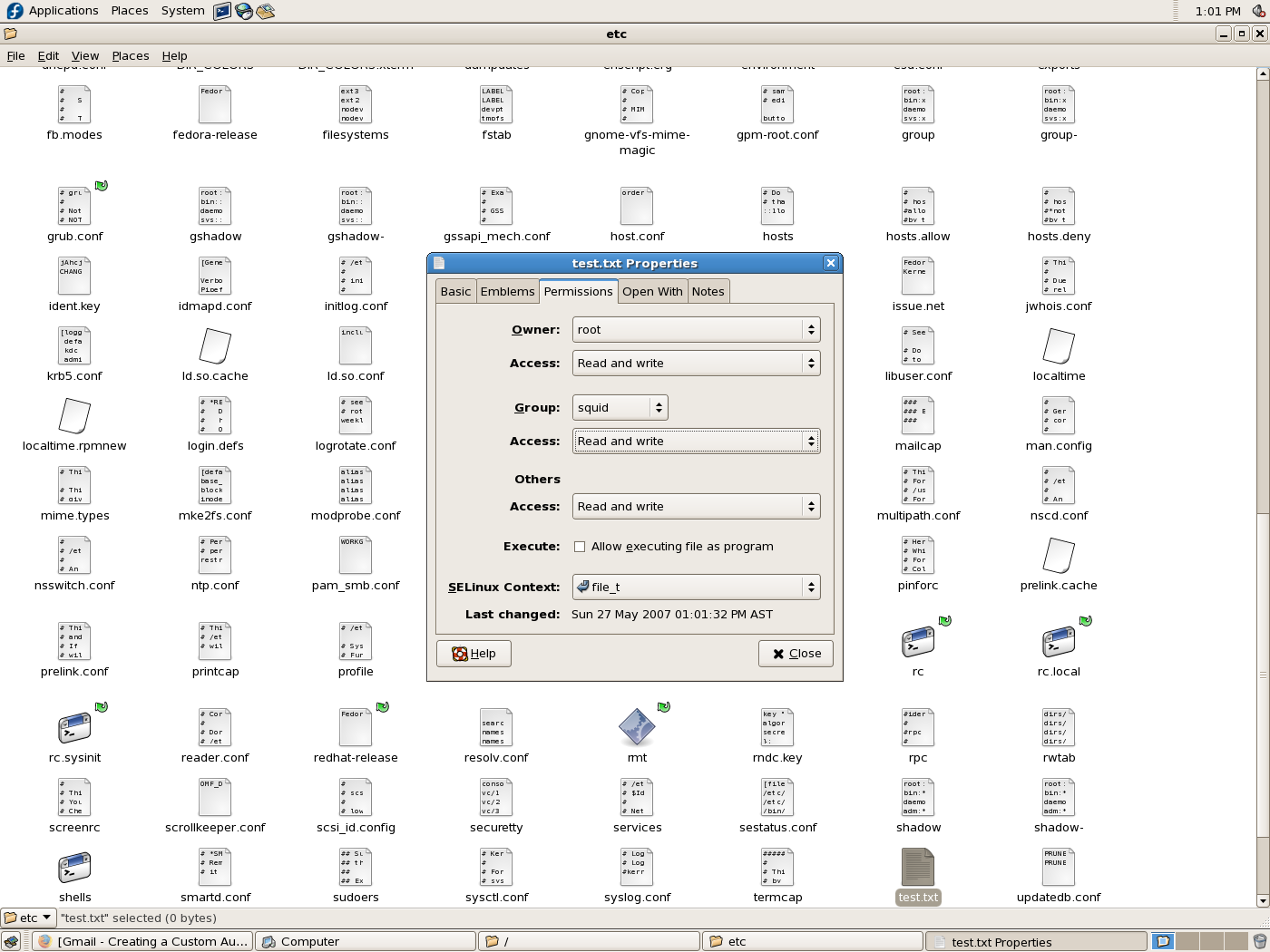Open the Places menu in the file manager
Viewport: 1270px width, 952px height.
(x=131, y=55)
